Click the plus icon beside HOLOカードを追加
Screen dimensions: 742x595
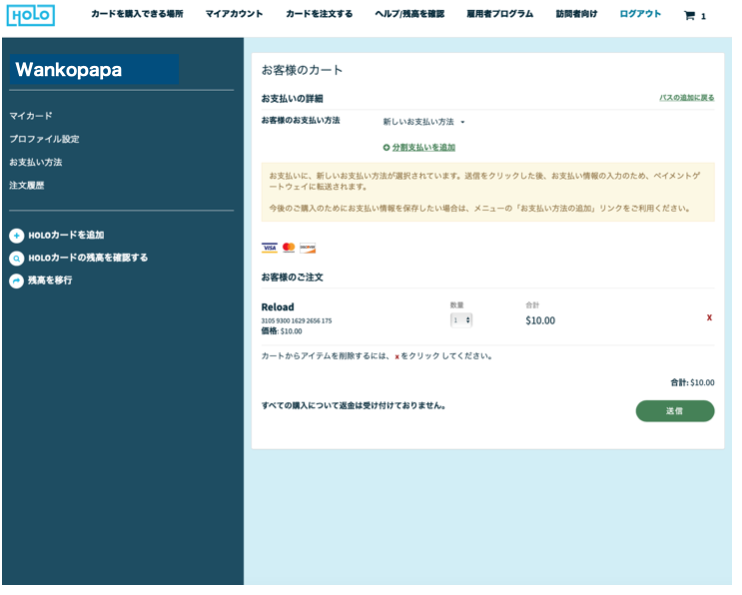17,235
